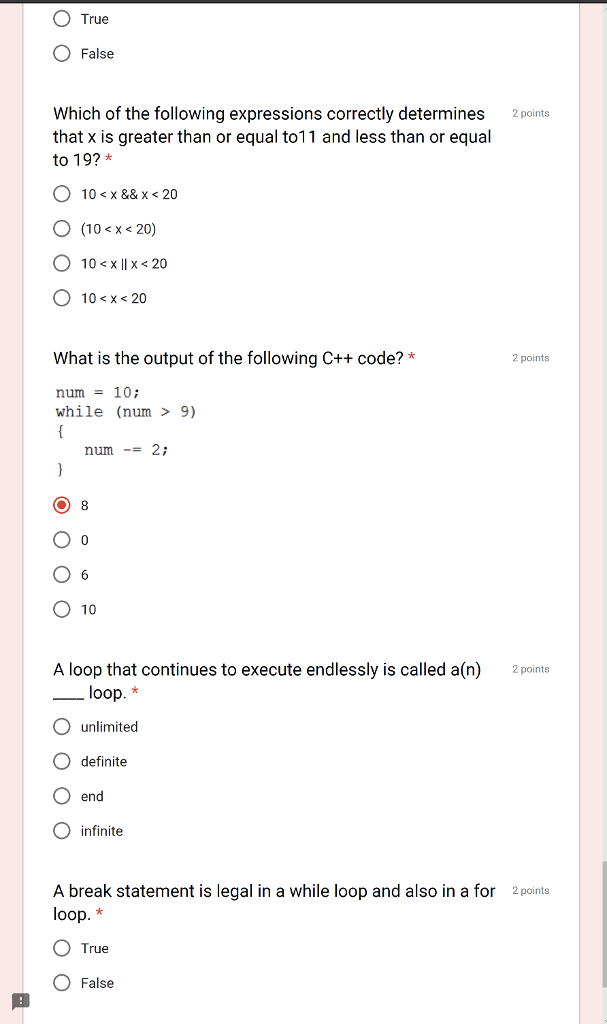Select the True option at top of page
Image resolution: width=607 pixels, height=1024 pixels.
pos(61,18)
